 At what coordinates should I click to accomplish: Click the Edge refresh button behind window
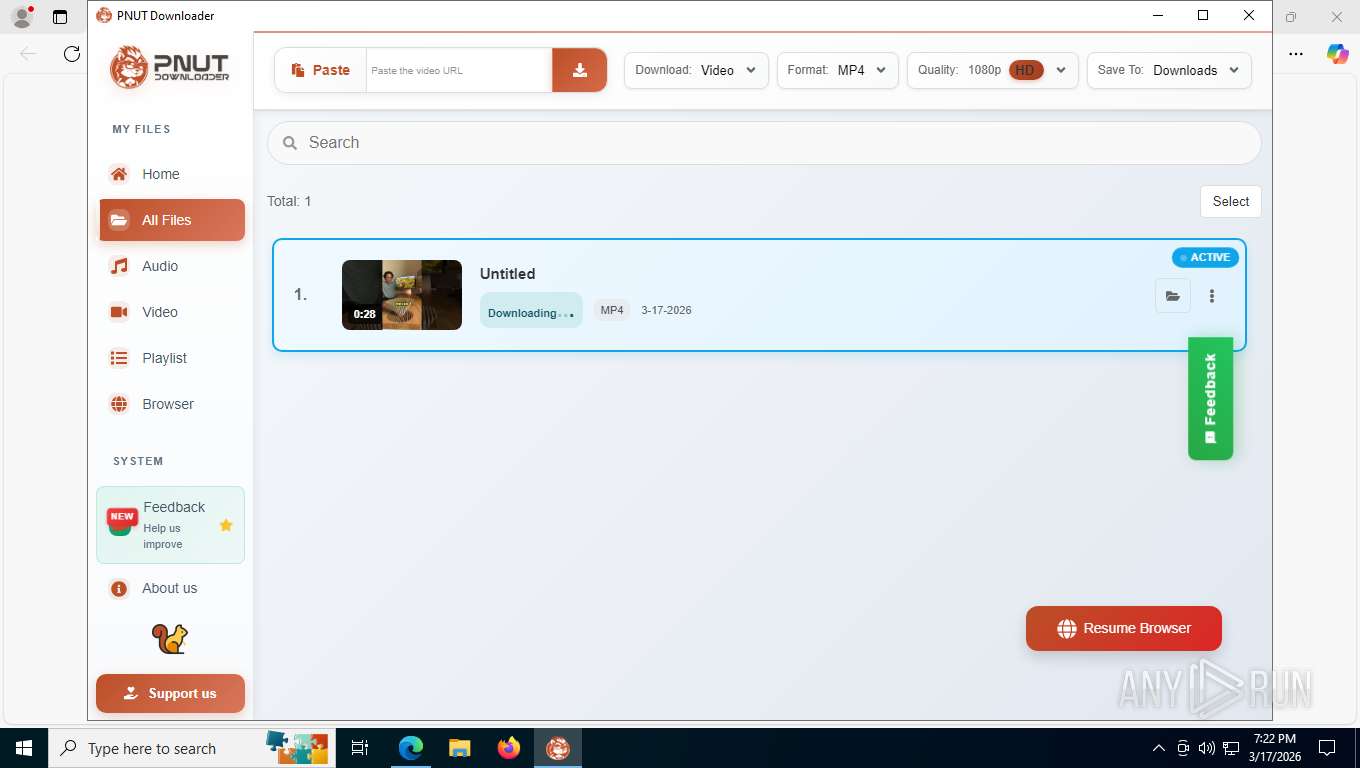71,54
